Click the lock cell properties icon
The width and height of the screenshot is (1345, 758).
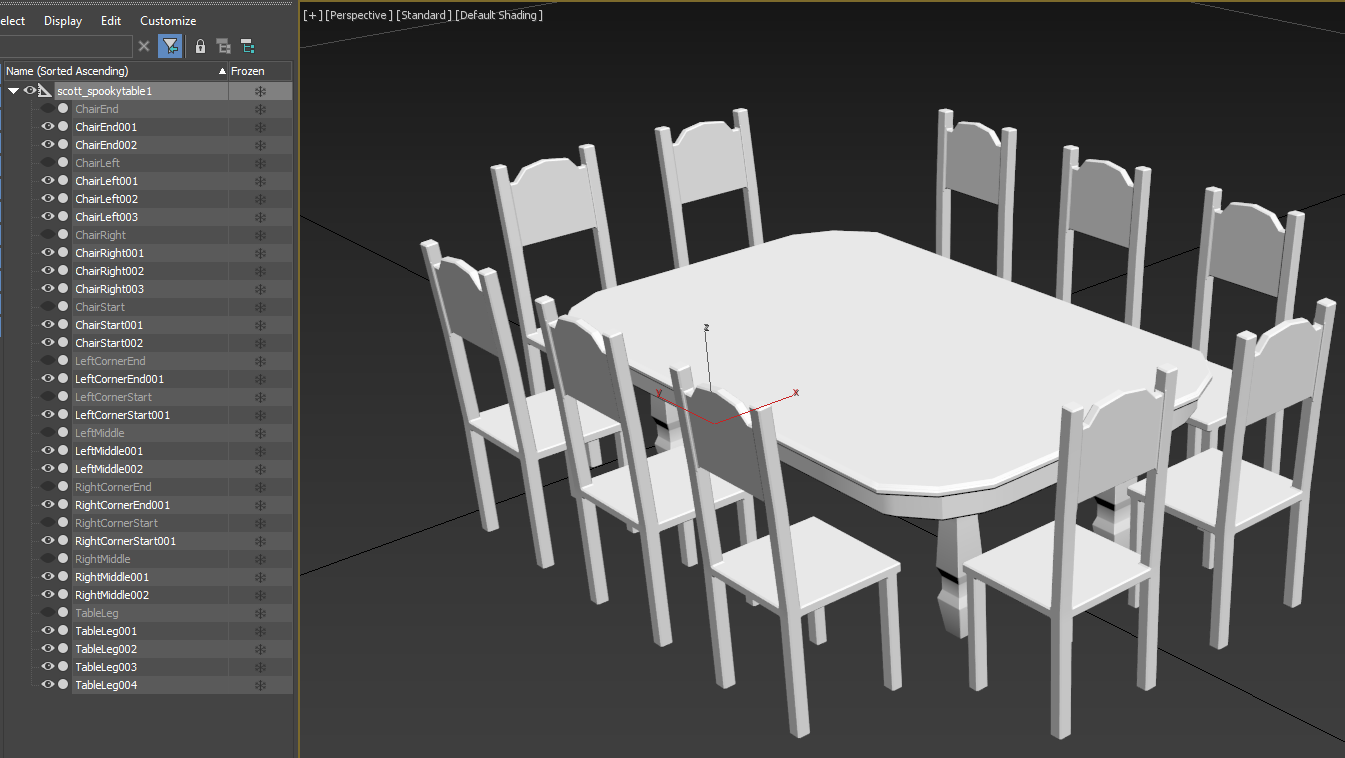tap(200, 46)
